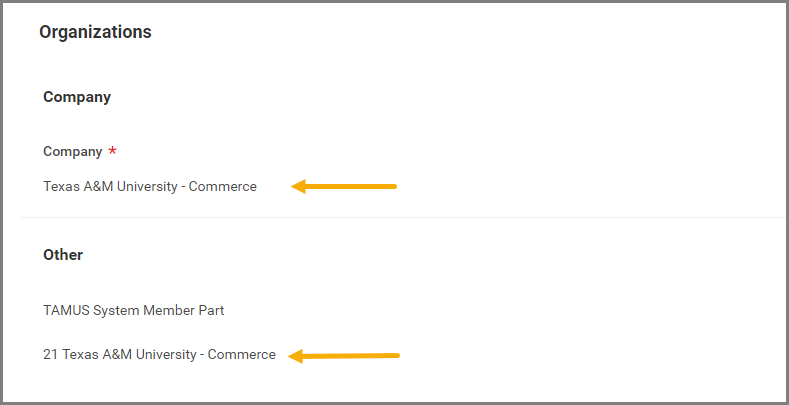Image resolution: width=789 pixels, height=405 pixels.
Task: Click the word Commerce in the Company field value
Action: click(x=222, y=186)
